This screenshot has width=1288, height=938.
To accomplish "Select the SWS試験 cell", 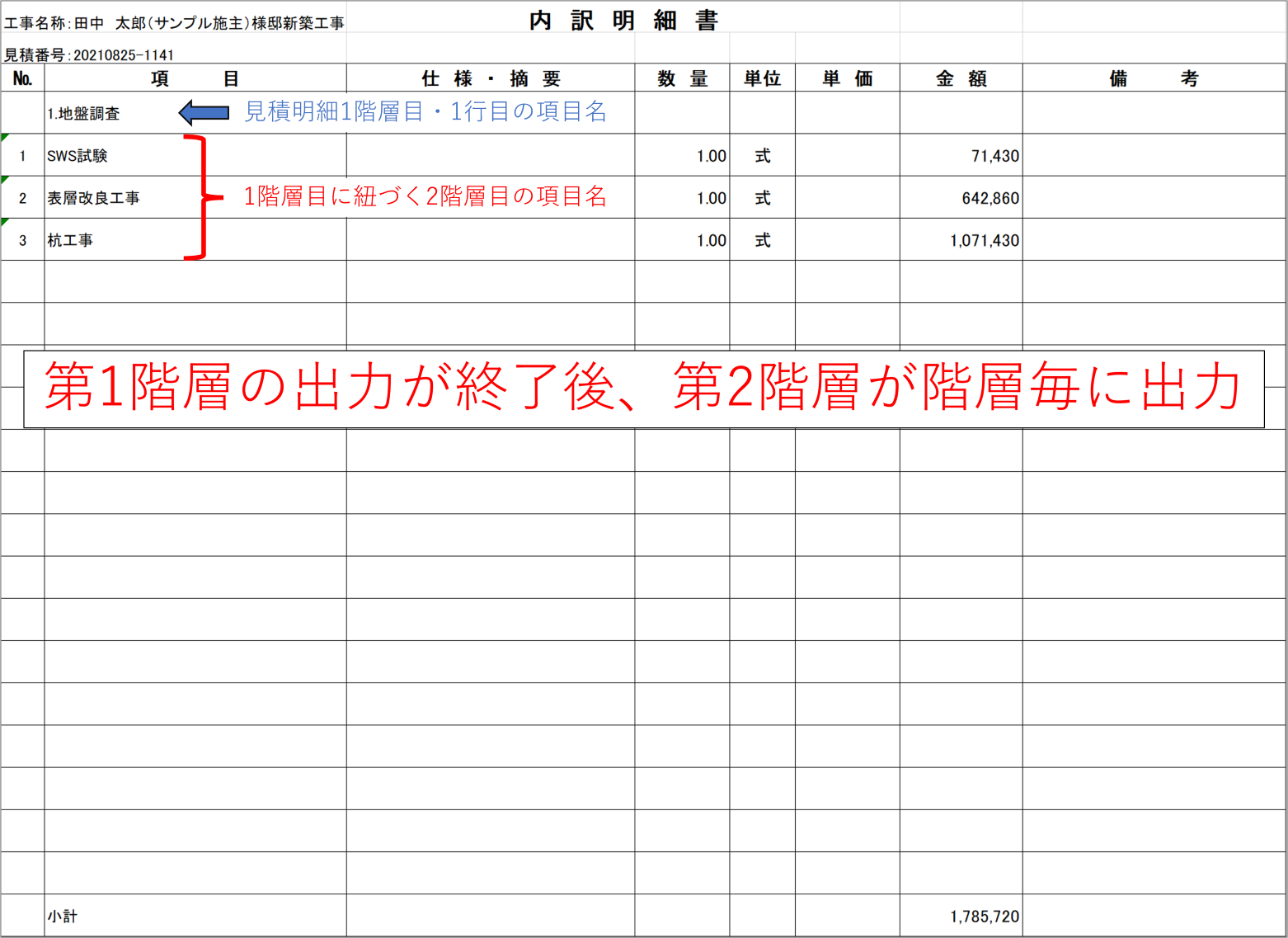I will click(78, 156).
